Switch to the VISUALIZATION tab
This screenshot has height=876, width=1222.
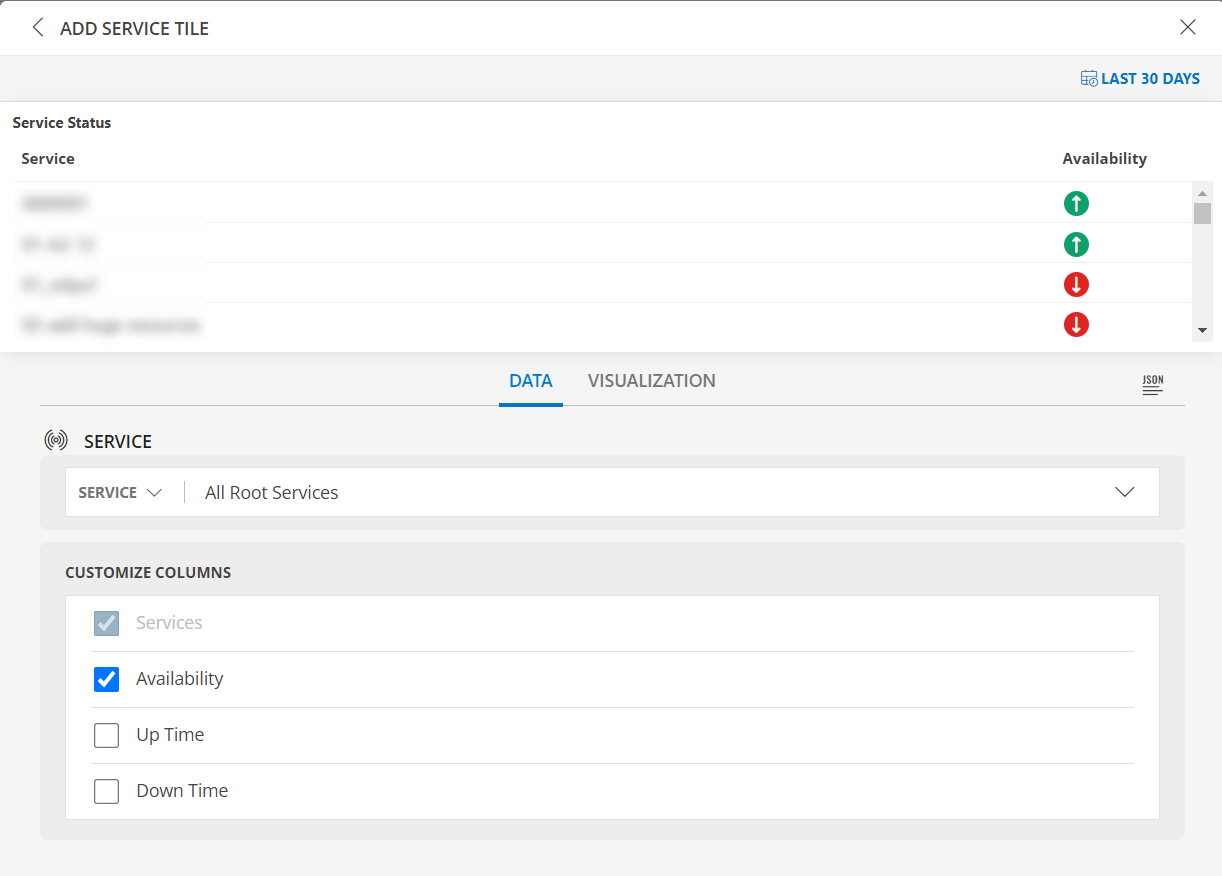tap(651, 381)
